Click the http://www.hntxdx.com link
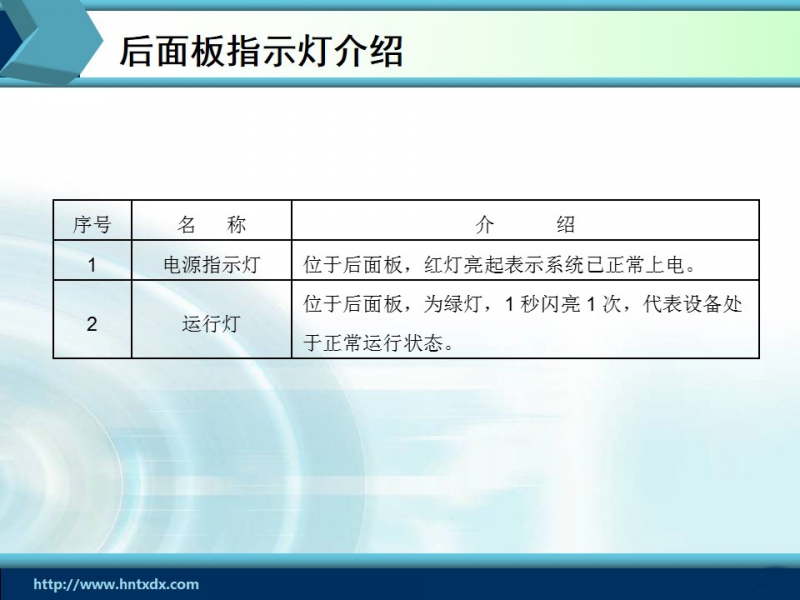This screenshot has width=800, height=600. coord(116,584)
